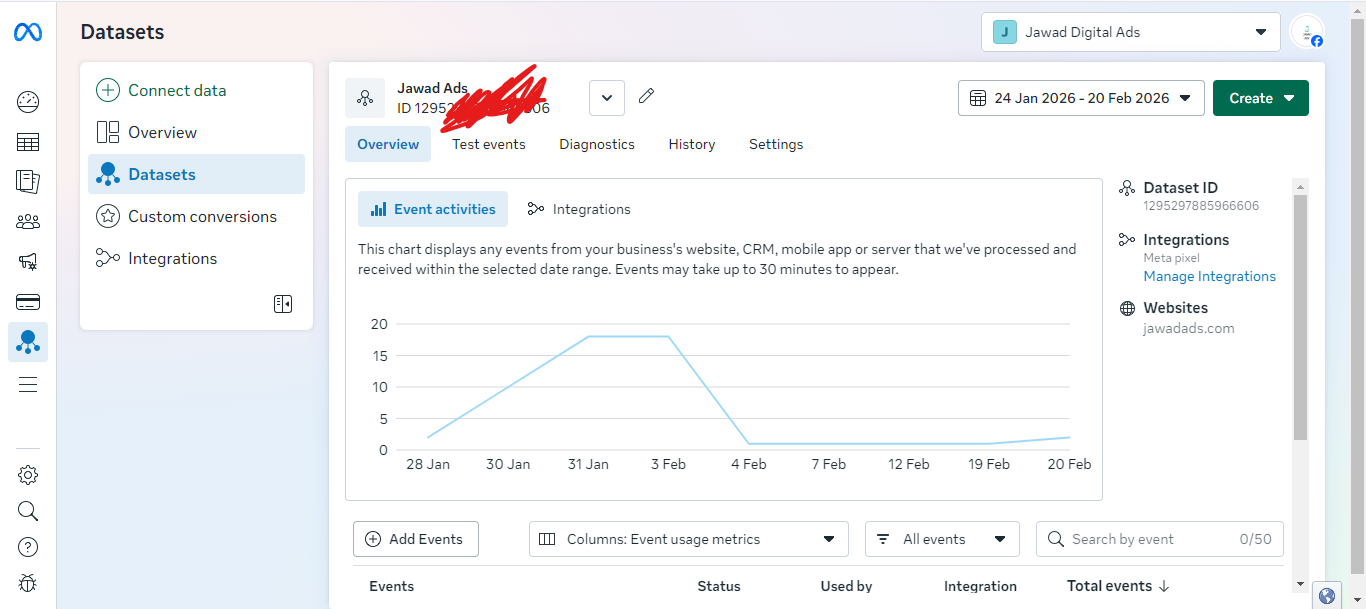The height and width of the screenshot is (609, 1366).
Task: Switch chart to Integrations view
Action: 579,209
